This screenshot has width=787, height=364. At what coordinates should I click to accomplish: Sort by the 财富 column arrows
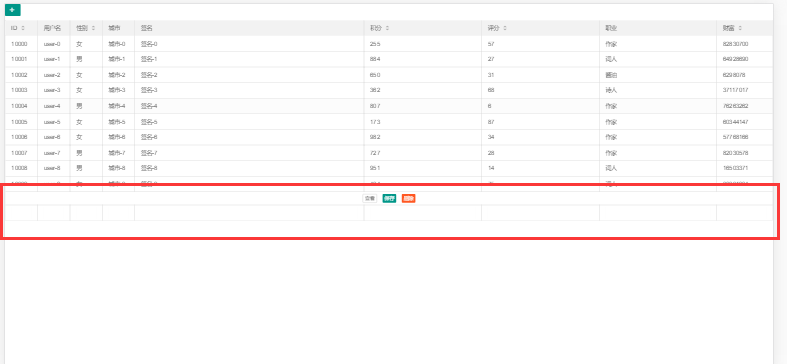click(x=740, y=28)
